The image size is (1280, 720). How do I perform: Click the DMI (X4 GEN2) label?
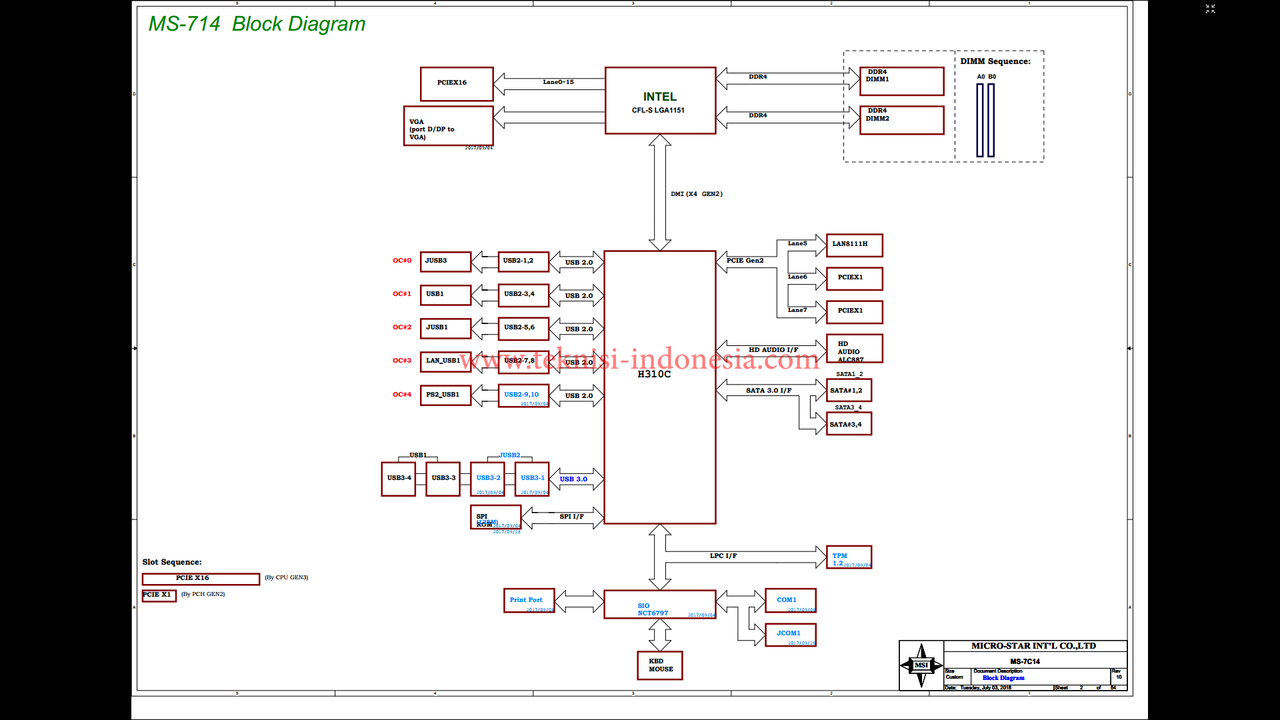click(696, 193)
